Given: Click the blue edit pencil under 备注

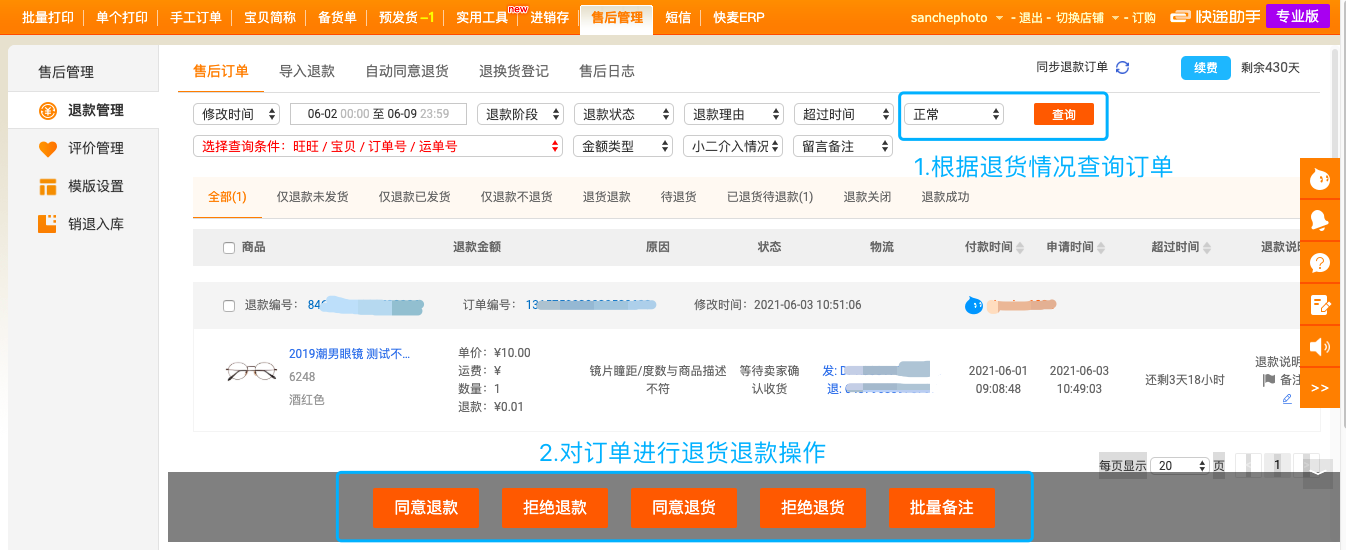Looking at the screenshot, I should pyautogui.click(x=1287, y=399).
